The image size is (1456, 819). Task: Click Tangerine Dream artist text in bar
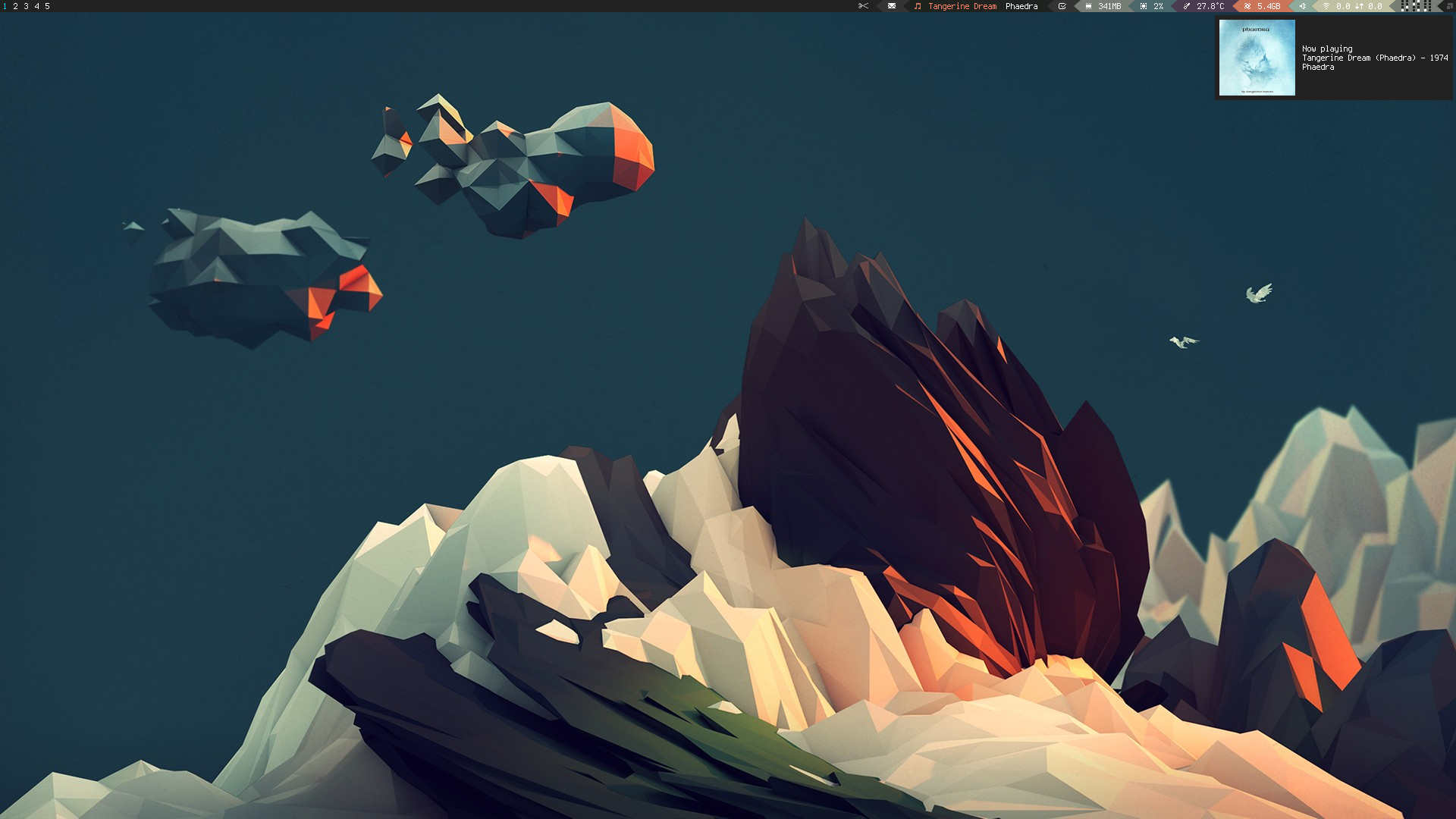point(962,6)
